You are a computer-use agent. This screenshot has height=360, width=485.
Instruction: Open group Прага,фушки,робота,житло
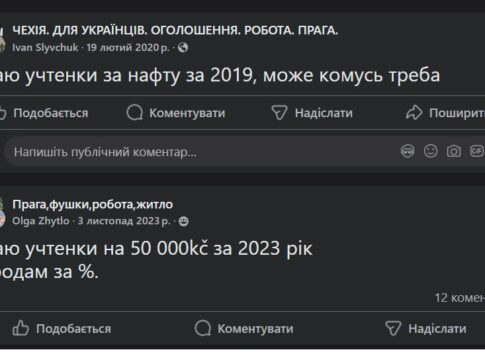tap(93, 204)
